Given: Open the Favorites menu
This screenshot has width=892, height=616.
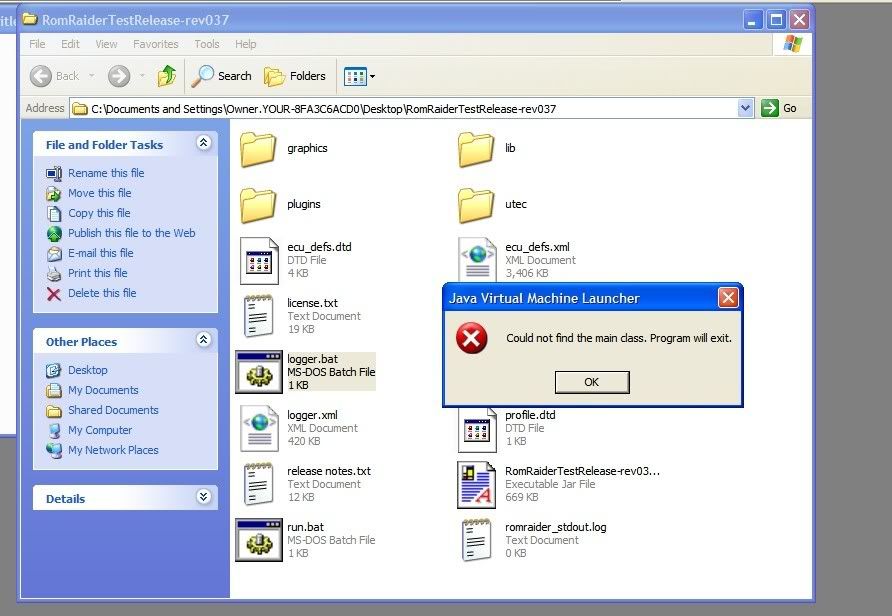Looking at the screenshot, I should coord(156,44).
